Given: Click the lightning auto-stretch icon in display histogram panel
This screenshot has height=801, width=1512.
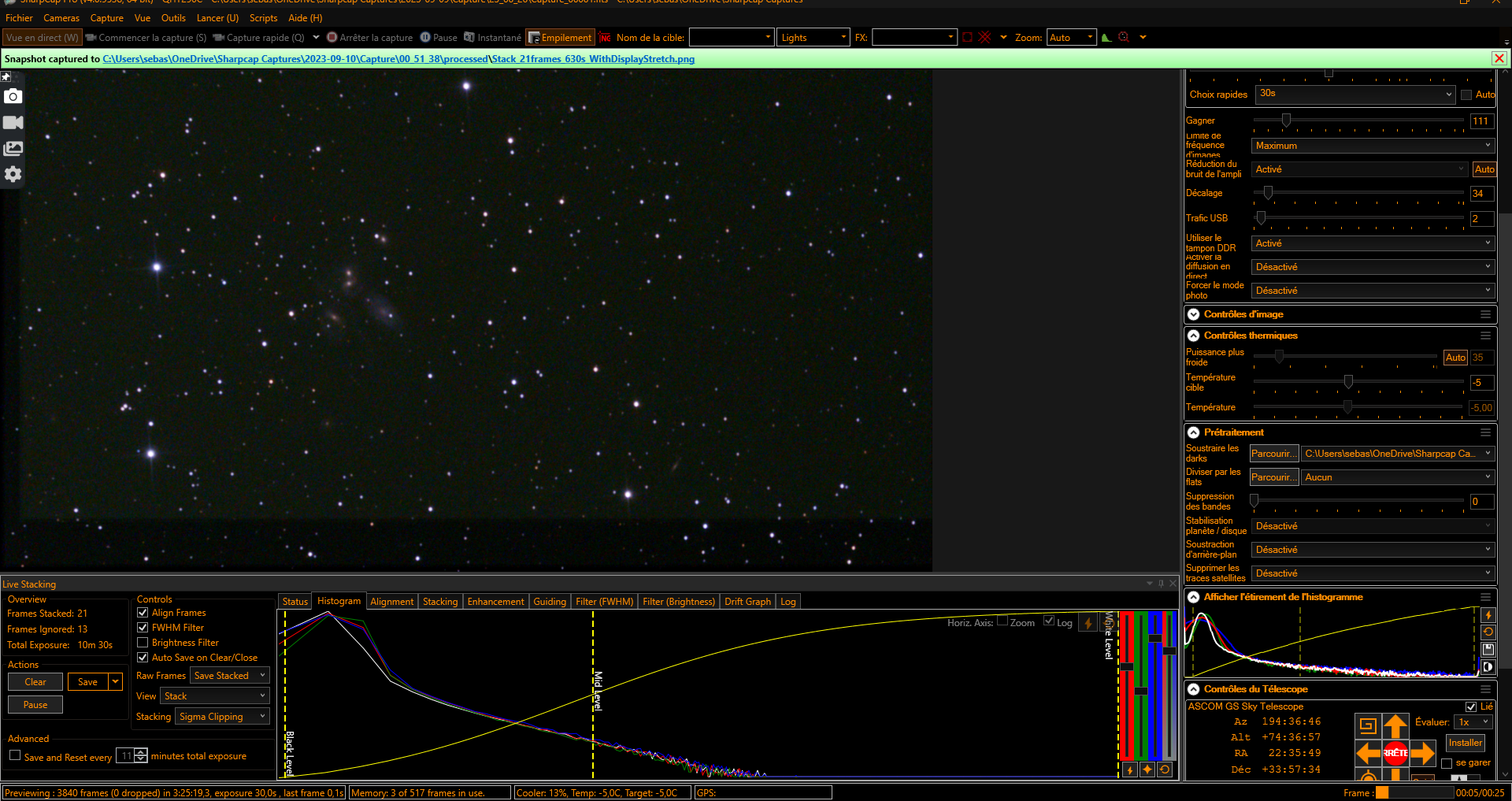Looking at the screenshot, I should coord(1488,615).
